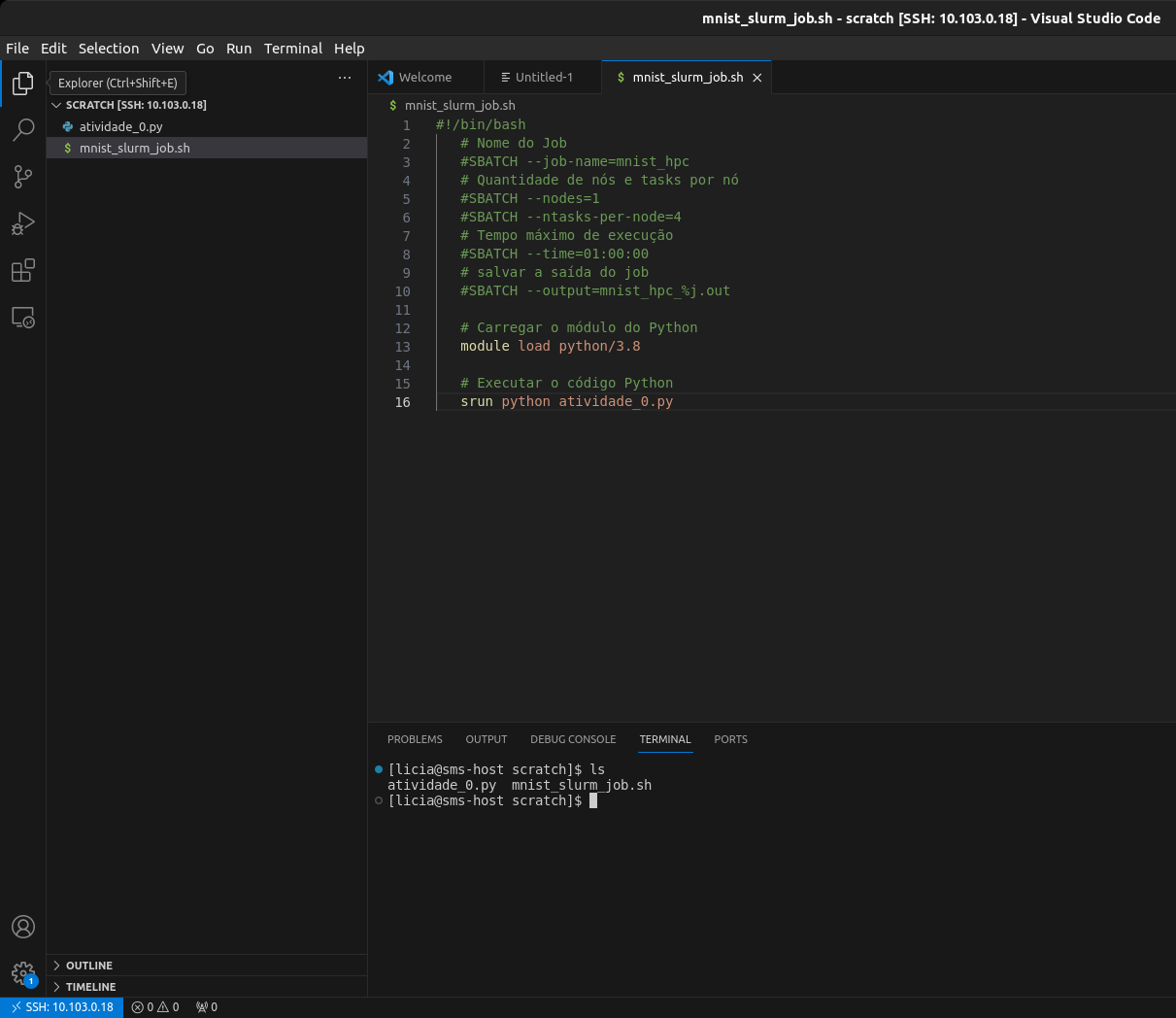This screenshot has width=1176, height=1018.
Task: Close the mnist_slurm_job.sh editor tab
Action: (x=757, y=78)
